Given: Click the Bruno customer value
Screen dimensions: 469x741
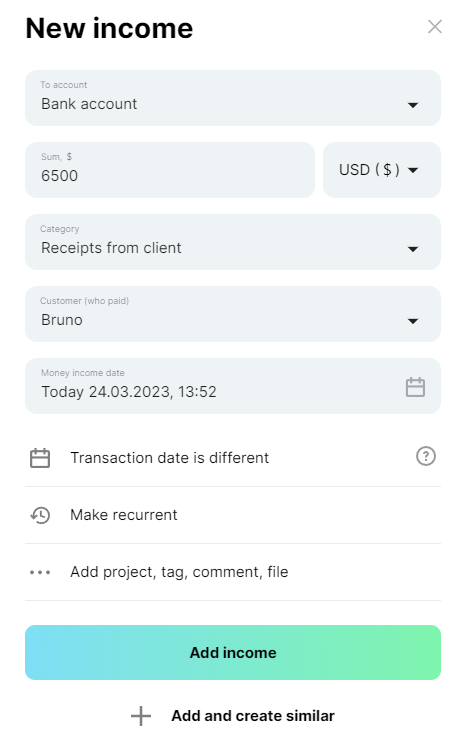Looking at the screenshot, I should click(62, 320).
